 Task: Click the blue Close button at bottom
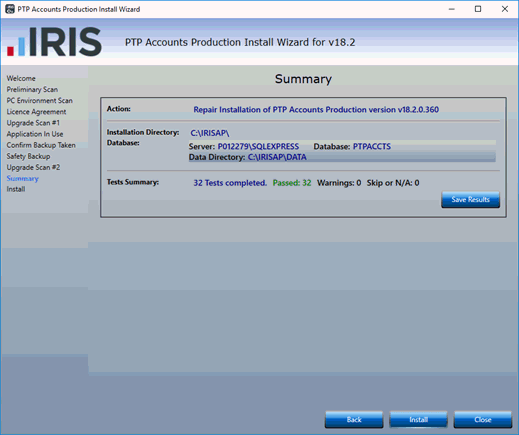(483, 419)
